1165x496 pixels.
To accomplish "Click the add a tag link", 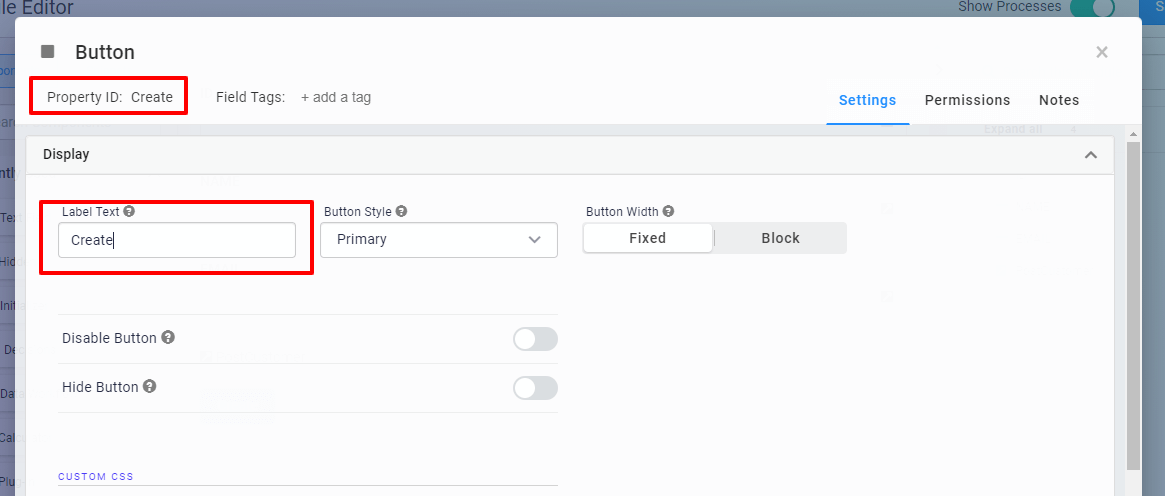I will [x=336, y=97].
